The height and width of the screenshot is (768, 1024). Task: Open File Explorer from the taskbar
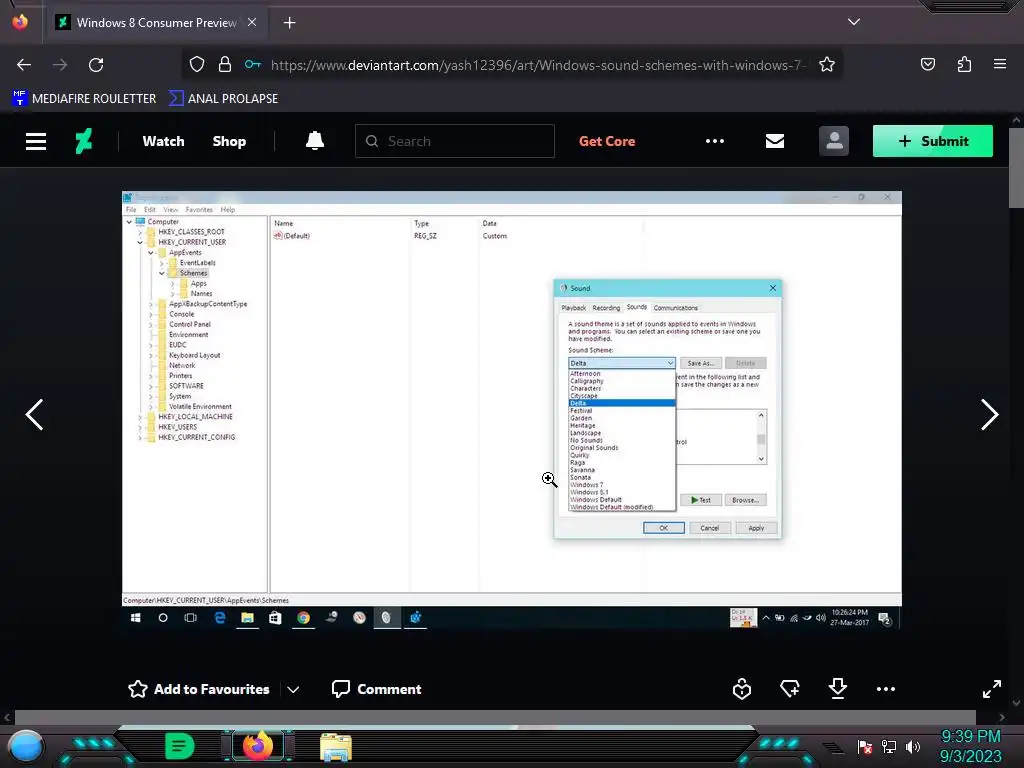pos(336,747)
